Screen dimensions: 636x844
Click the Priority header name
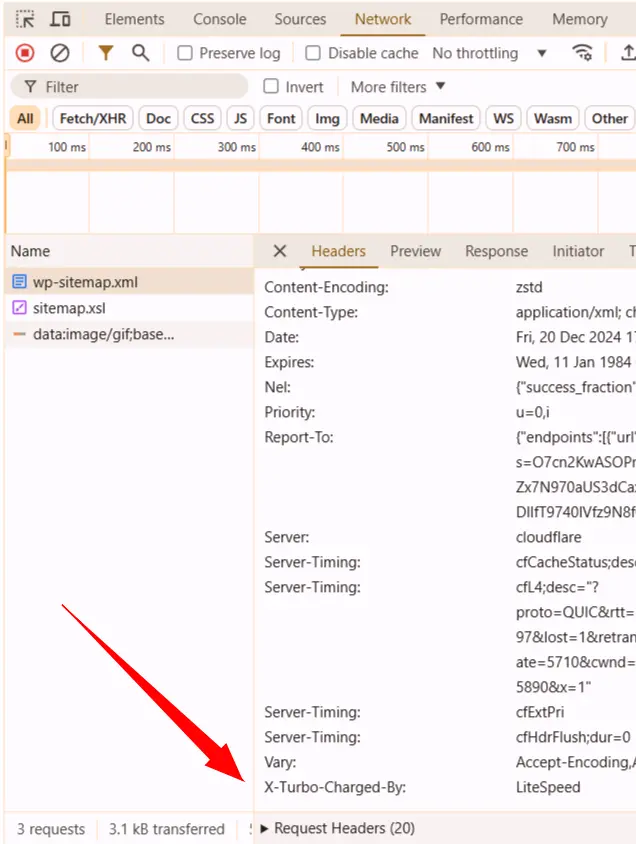coord(289,412)
